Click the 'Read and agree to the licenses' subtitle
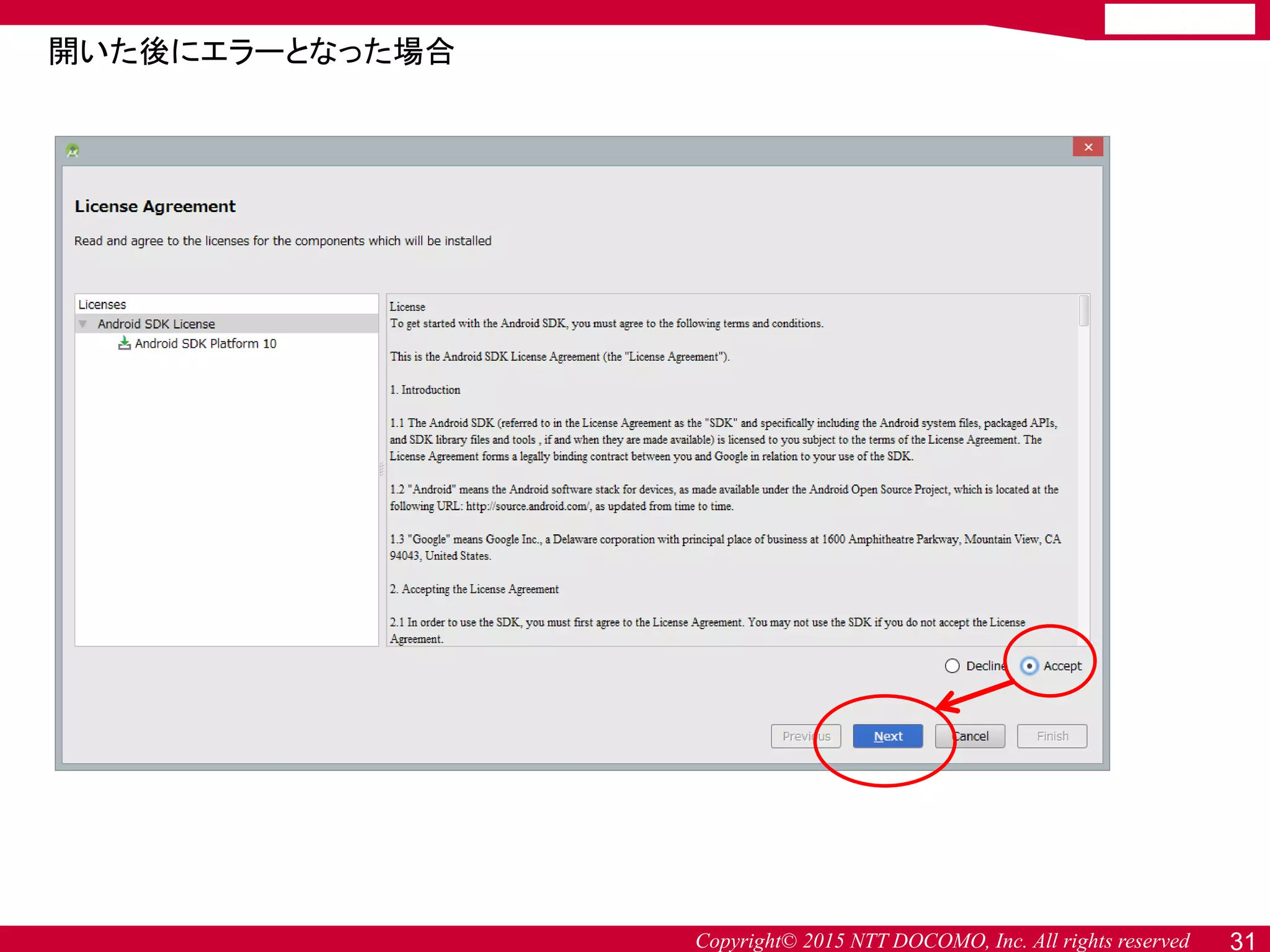Screen dimensions: 1270x952 (283, 241)
